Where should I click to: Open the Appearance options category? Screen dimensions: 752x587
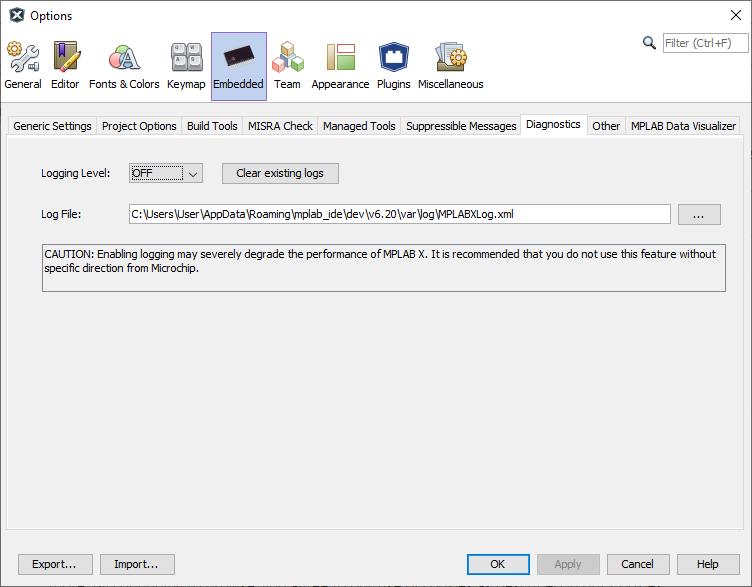340,66
